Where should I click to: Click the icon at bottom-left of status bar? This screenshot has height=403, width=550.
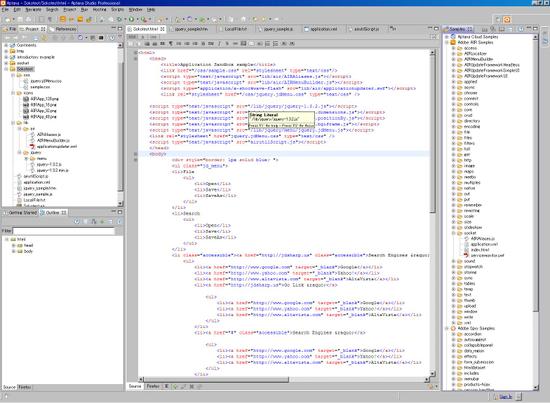point(6,397)
